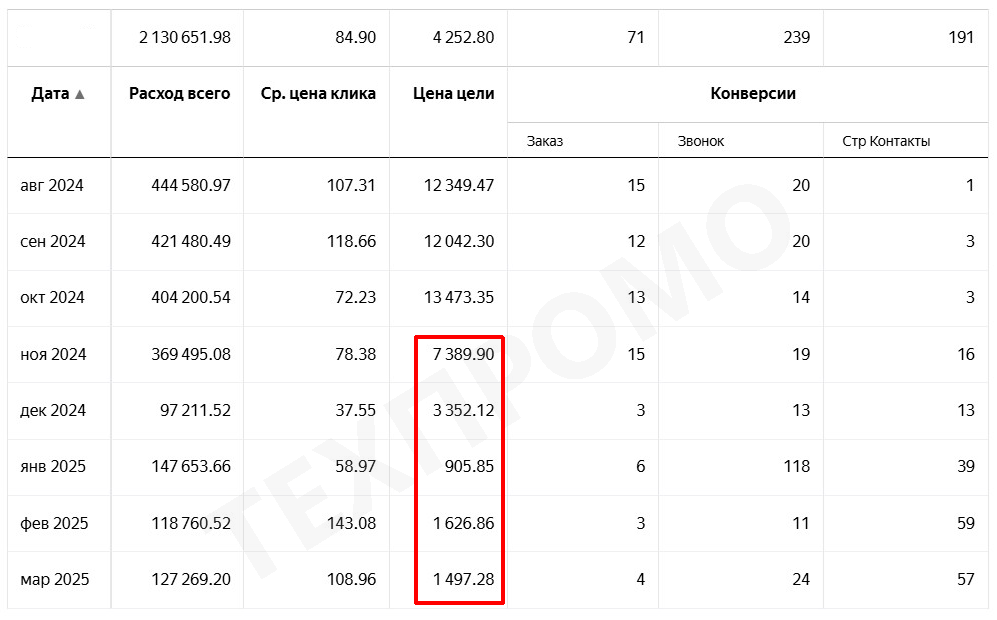Screen dimensions: 997x620
Task: Select the янв 2025 row date
Action: click(53, 466)
